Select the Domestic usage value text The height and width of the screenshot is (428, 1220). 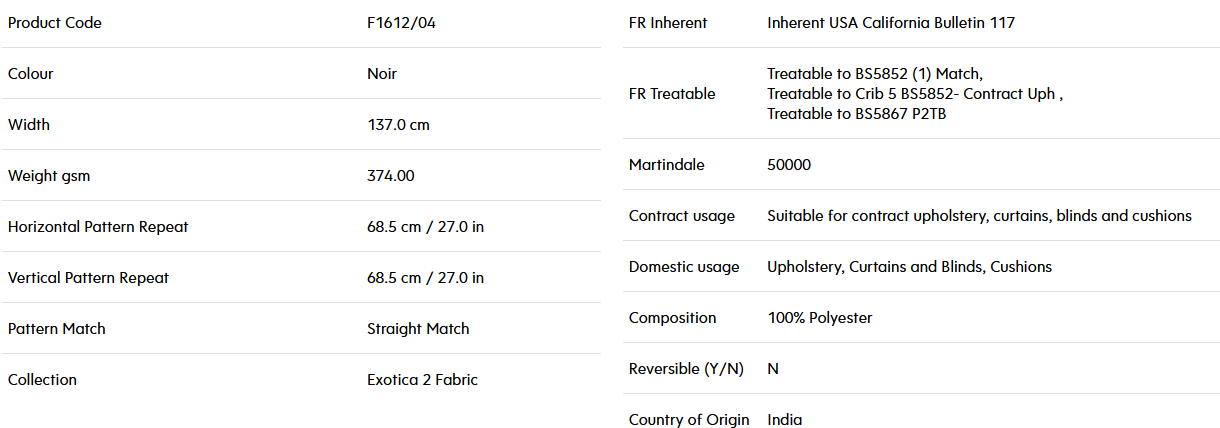[909, 267]
